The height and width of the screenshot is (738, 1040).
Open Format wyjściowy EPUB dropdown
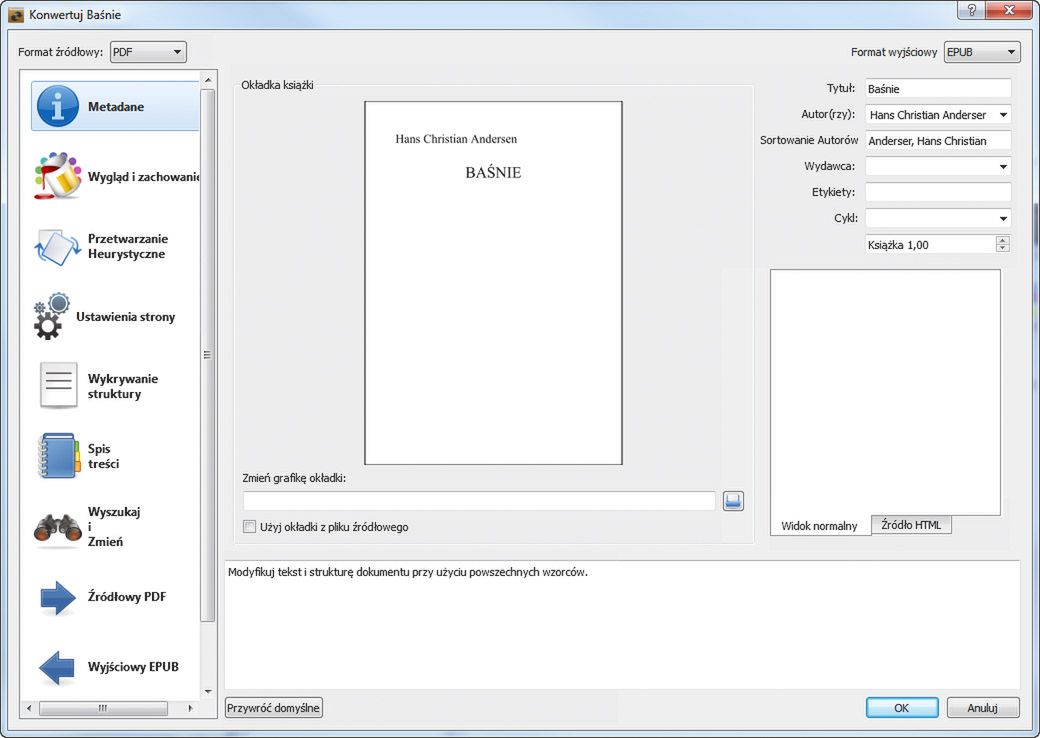click(982, 52)
